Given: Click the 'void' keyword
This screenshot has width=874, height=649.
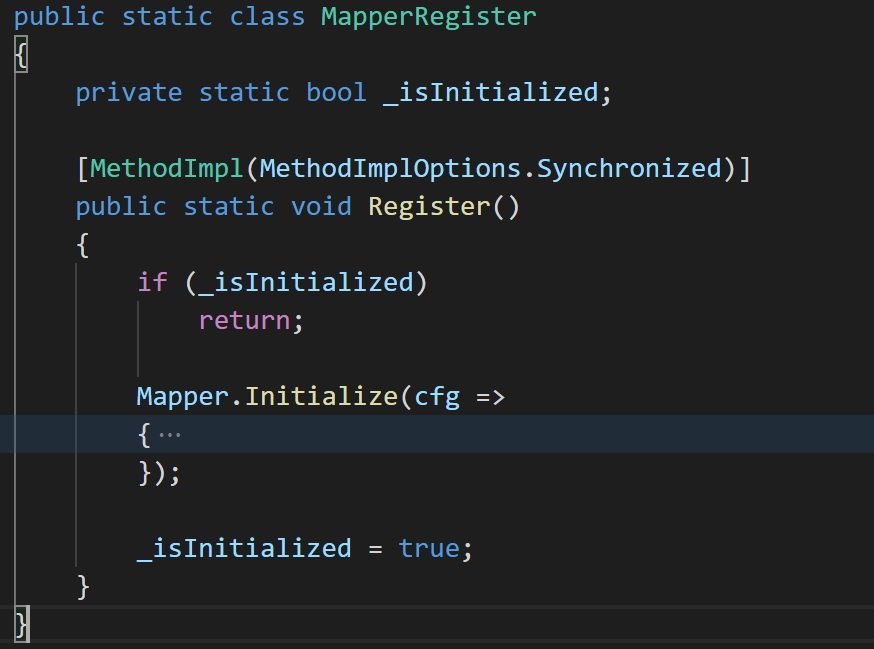Looking at the screenshot, I should (321, 207).
